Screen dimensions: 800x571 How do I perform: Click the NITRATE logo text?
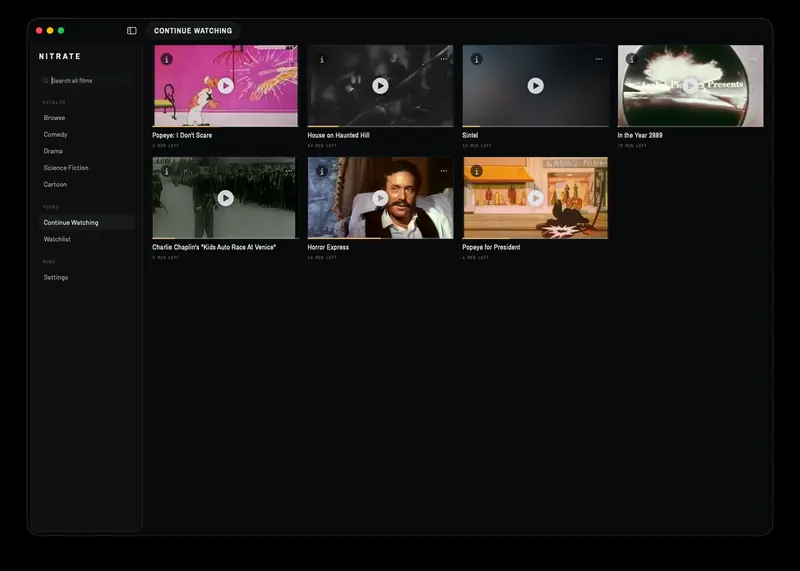point(60,56)
